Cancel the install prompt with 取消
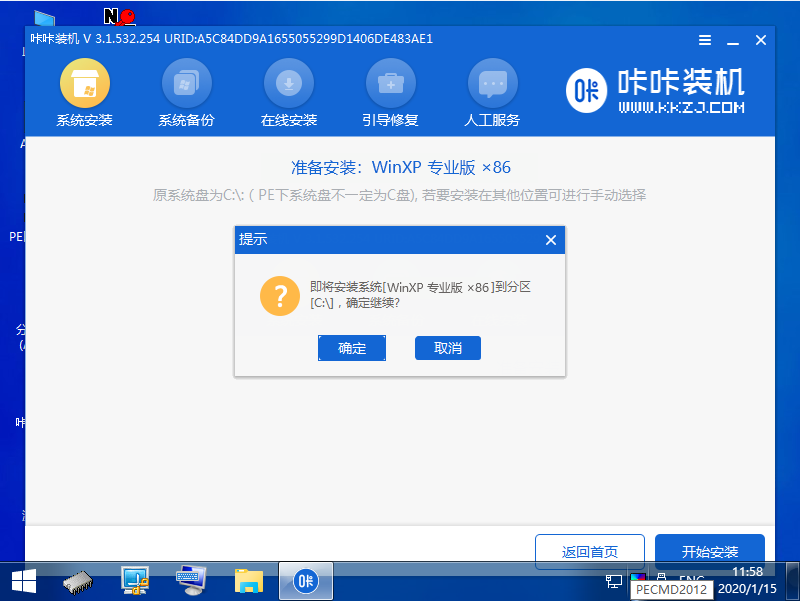The height and width of the screenshot is (601, 800). click(x=448, y=347)
